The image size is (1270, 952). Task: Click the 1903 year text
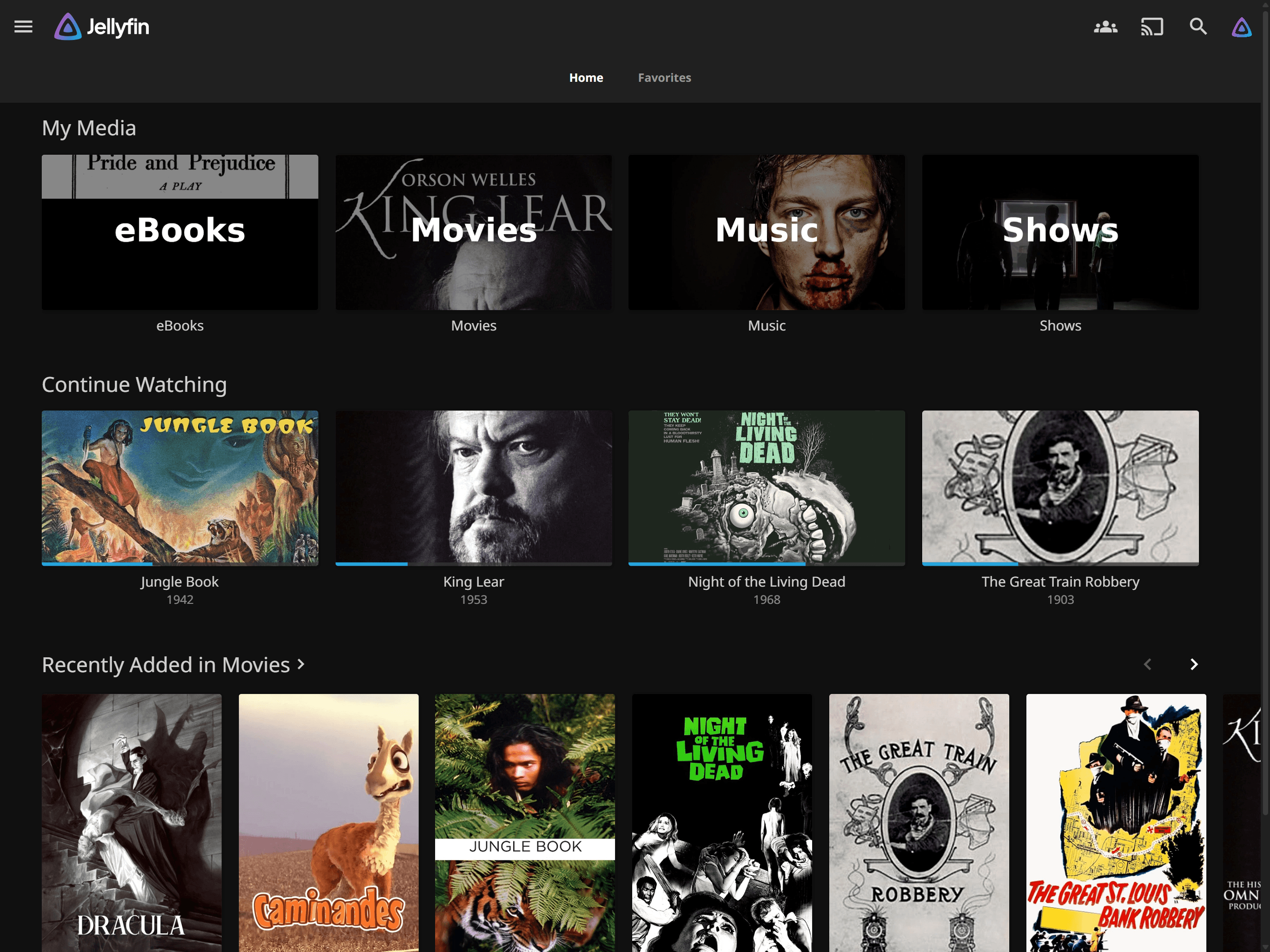(1060, 600)
